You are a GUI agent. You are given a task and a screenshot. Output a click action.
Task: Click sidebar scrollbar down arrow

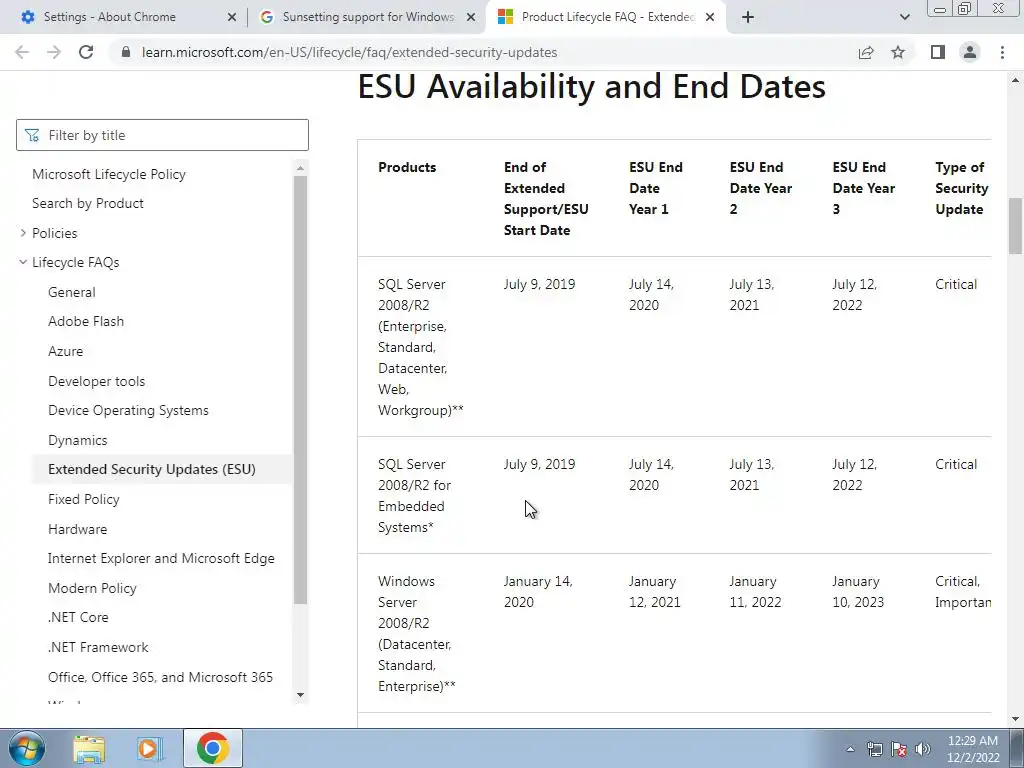(300, 695)
